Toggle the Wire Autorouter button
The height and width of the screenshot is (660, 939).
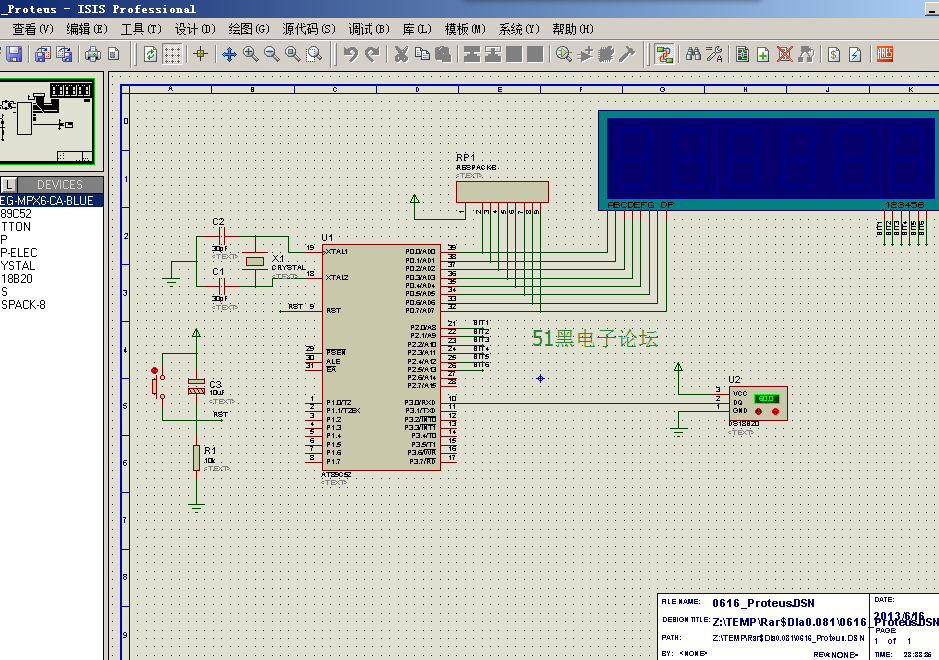pos(664,55)
